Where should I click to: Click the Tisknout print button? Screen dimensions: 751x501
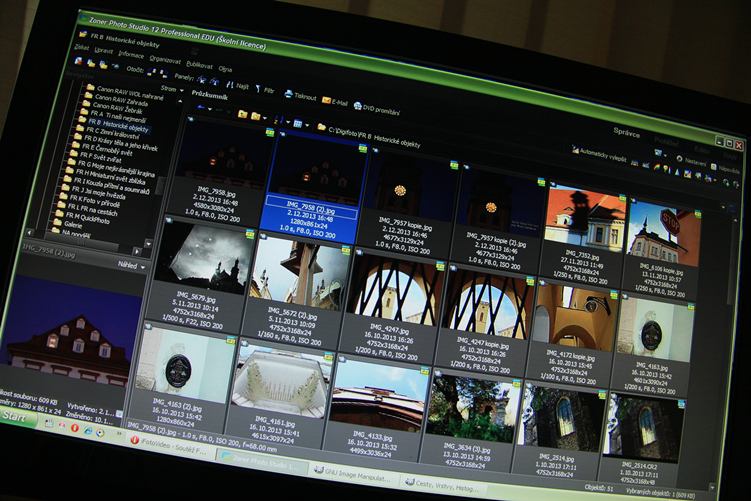pyautogui.click(x=300, y=95)
